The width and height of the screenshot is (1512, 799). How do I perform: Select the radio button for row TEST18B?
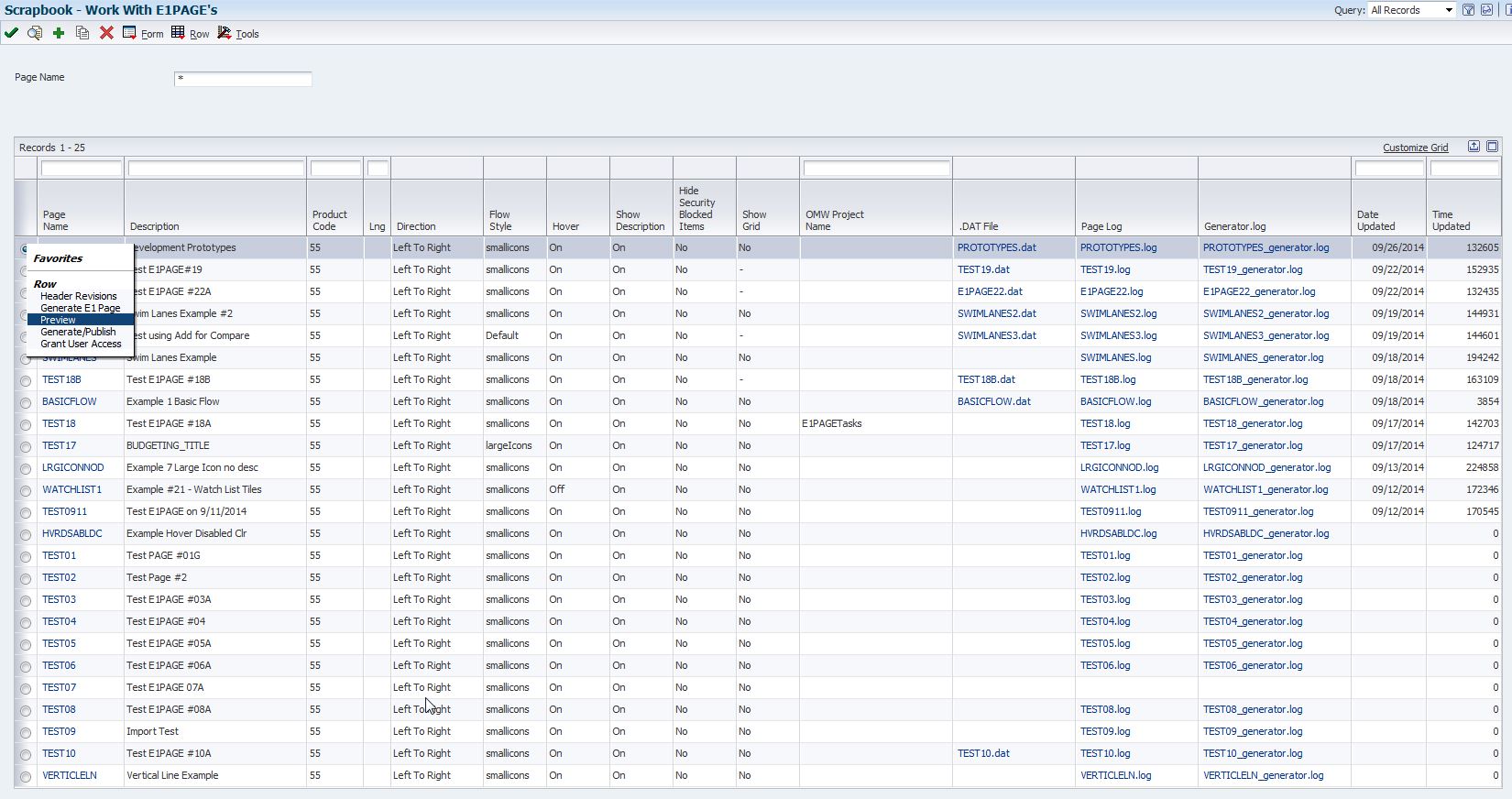point(26,380)
